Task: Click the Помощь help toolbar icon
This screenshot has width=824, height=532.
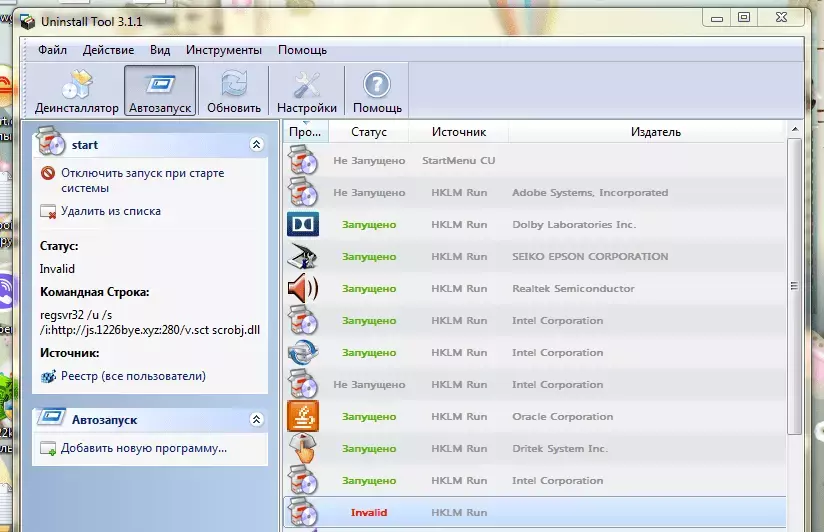Action: coord(377,90)
